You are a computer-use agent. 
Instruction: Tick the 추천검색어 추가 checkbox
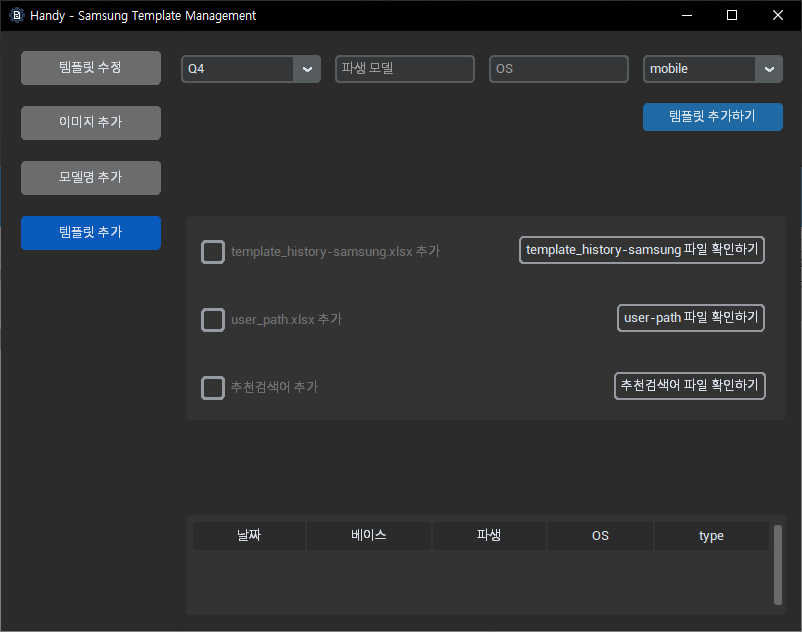213,388
